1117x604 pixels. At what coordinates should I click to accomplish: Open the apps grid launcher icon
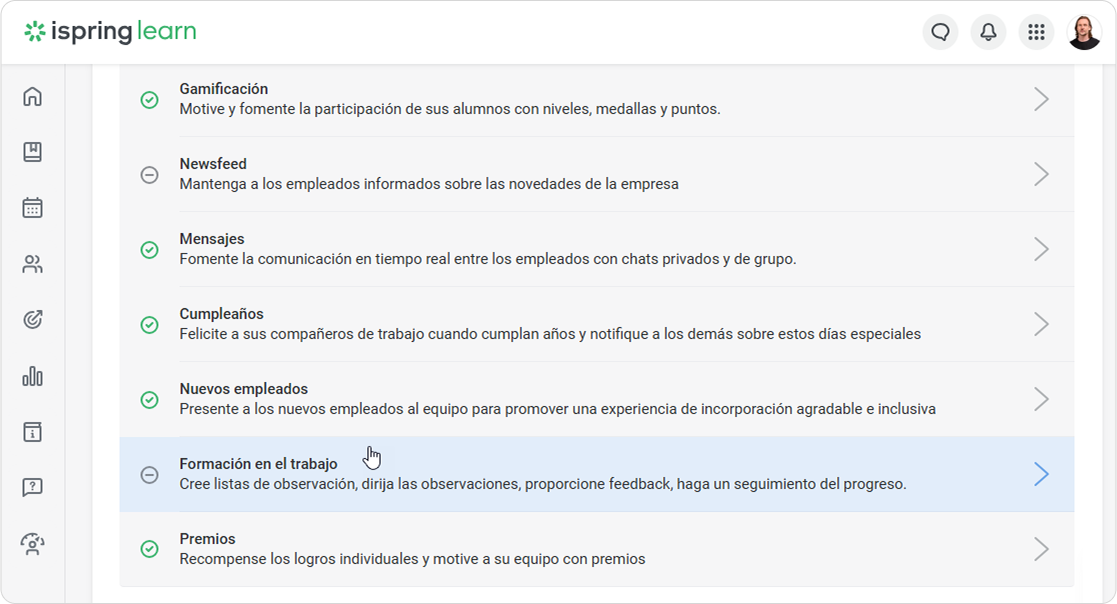pyautogui.click(x=1036, y=32)
